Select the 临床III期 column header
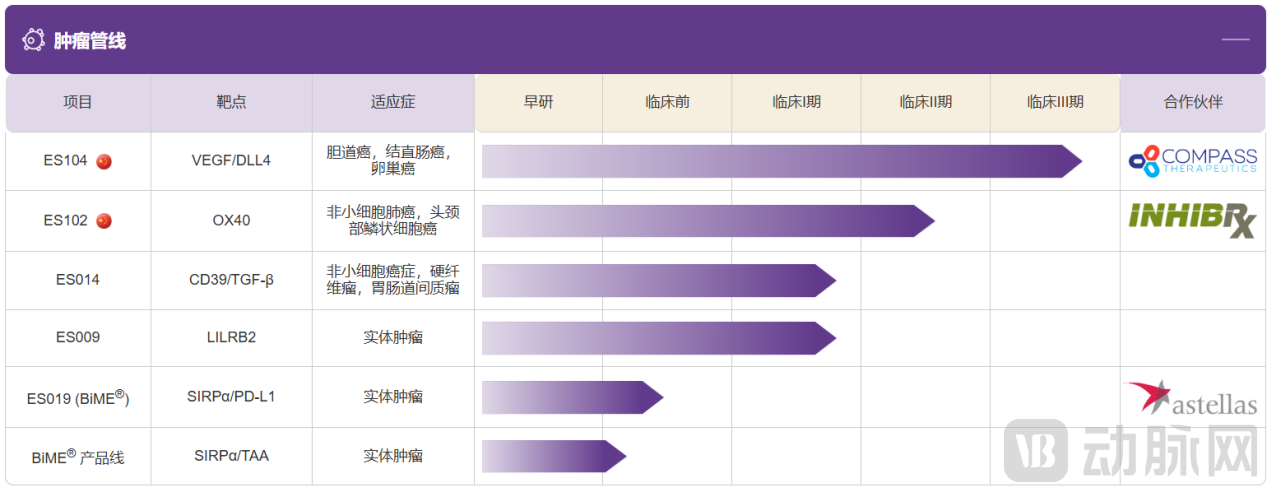The width and height of the screenshot is (1267, 492). (x=1055, y=102)
